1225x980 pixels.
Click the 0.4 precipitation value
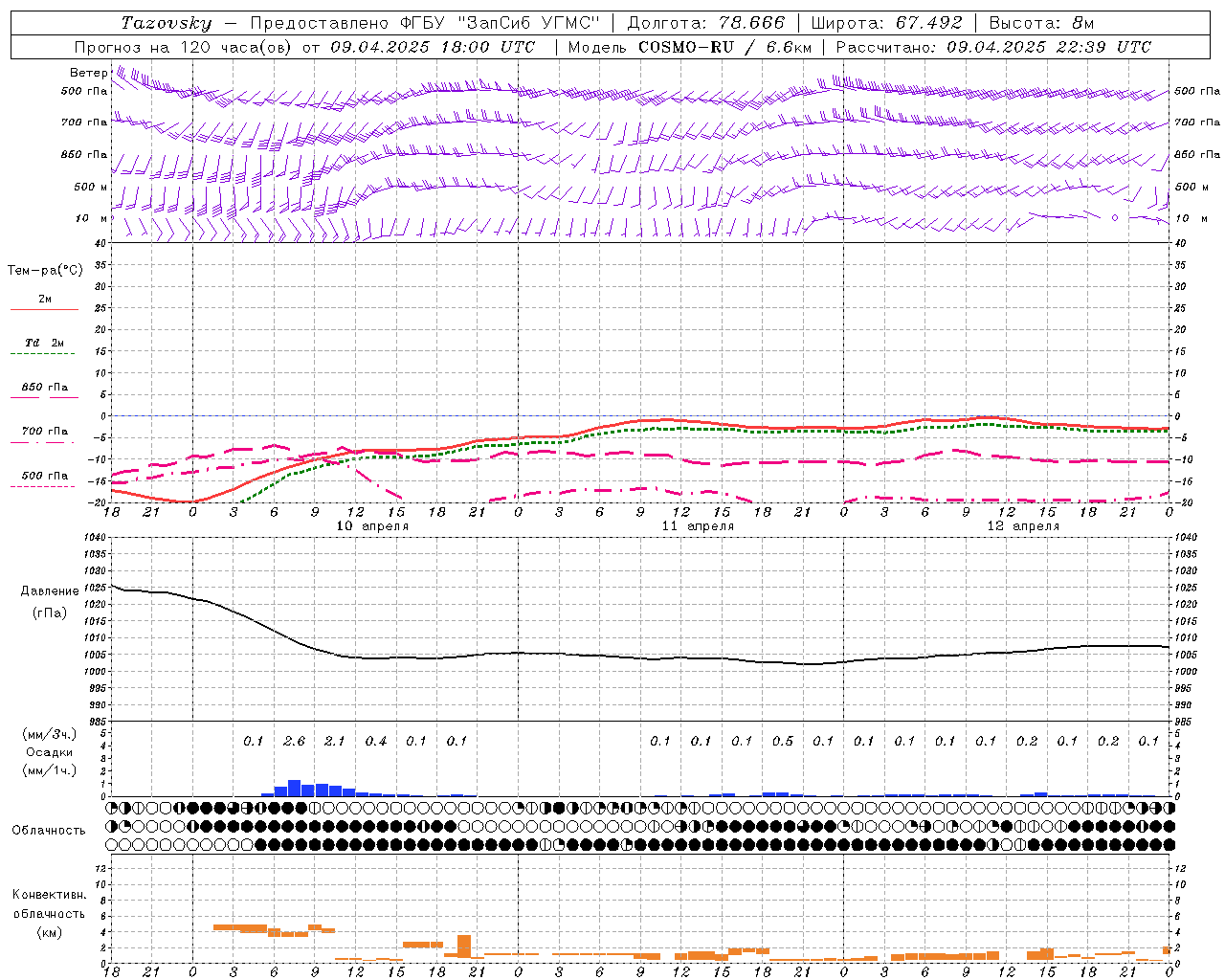(375, 741)
